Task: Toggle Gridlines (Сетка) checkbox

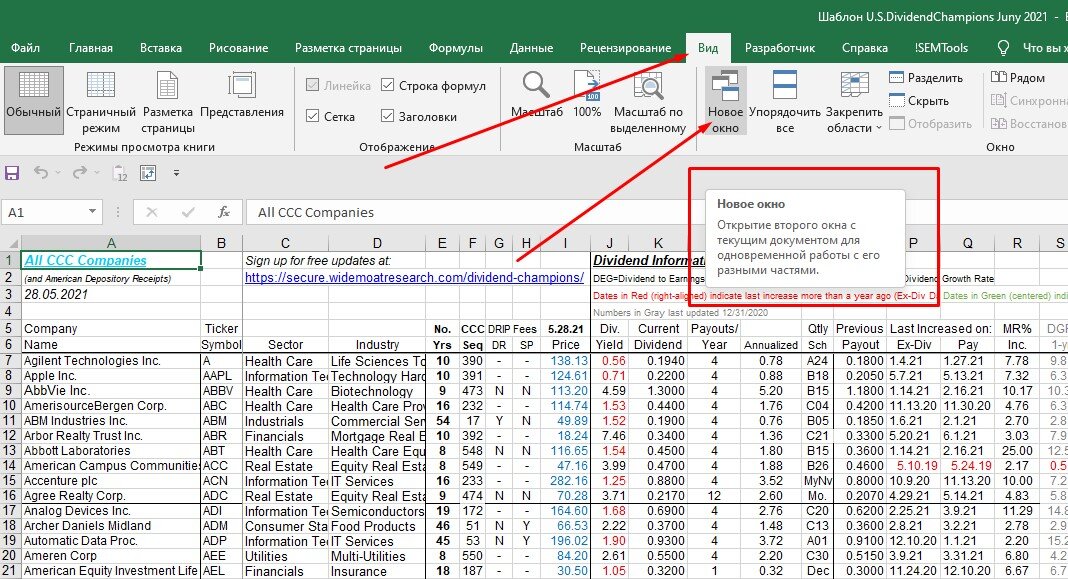Action: click(x=330, y=116)
